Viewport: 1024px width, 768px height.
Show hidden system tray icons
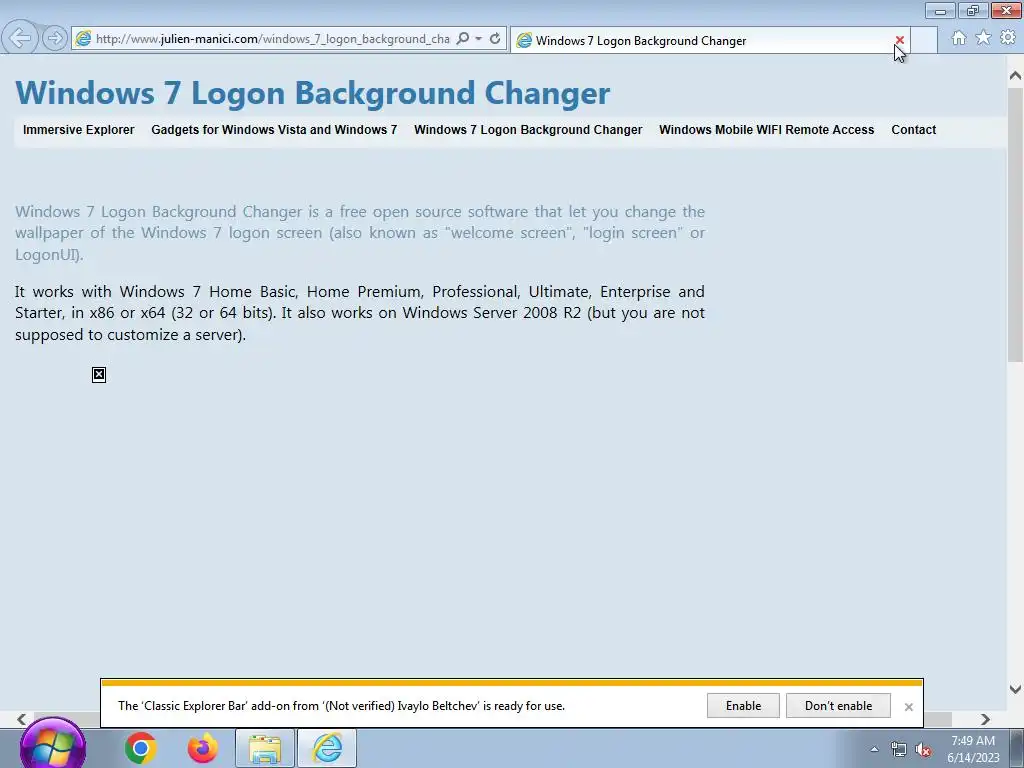pos(874,749)
